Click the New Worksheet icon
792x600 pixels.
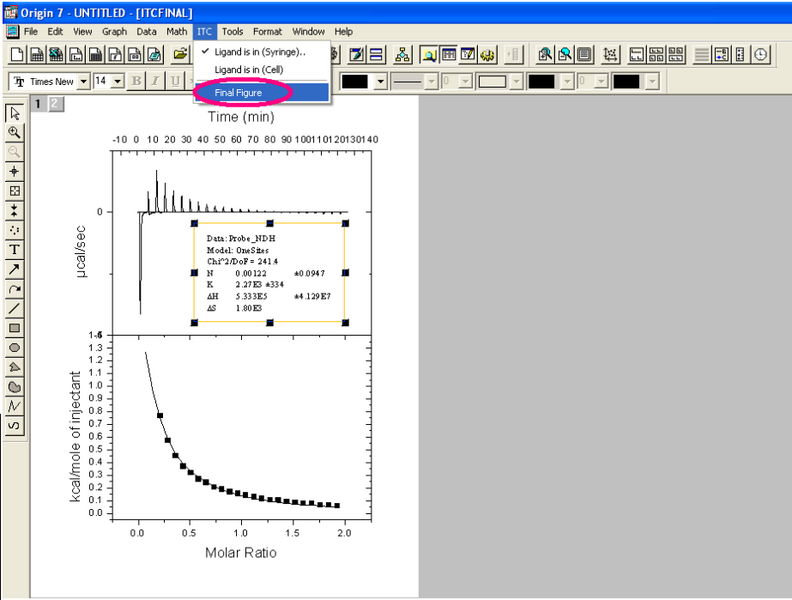pyautogui.click(x=36, y=55)
